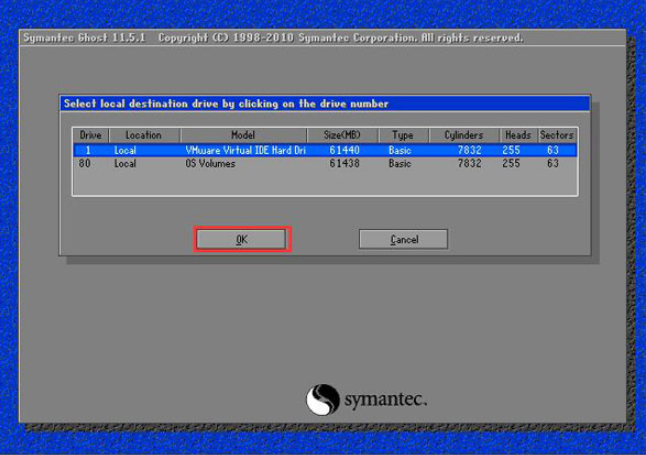Click the Drive column header
This screenshot has height=455, width=646.
click(x=91, y=135)
